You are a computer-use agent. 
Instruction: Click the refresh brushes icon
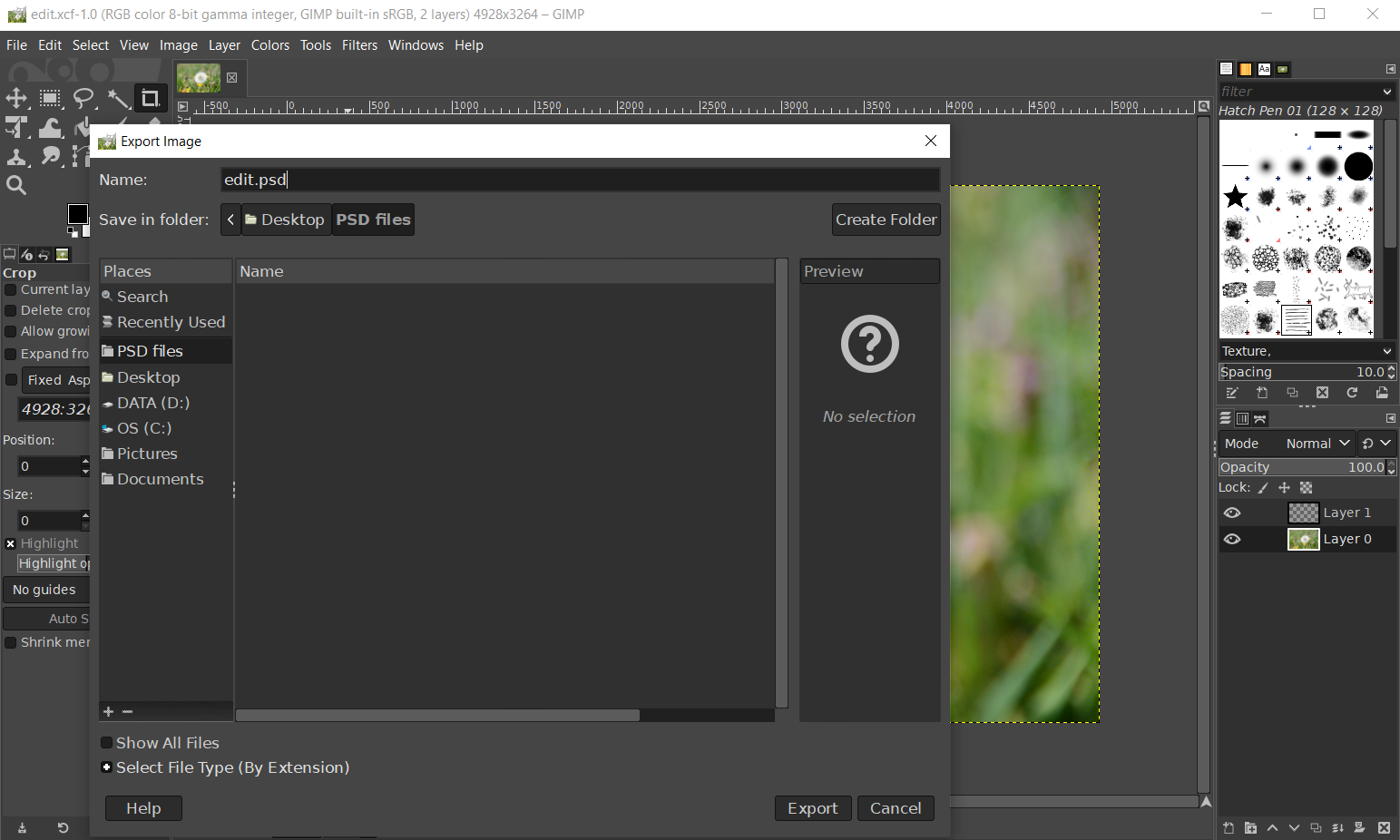(x=1352, y=393)
